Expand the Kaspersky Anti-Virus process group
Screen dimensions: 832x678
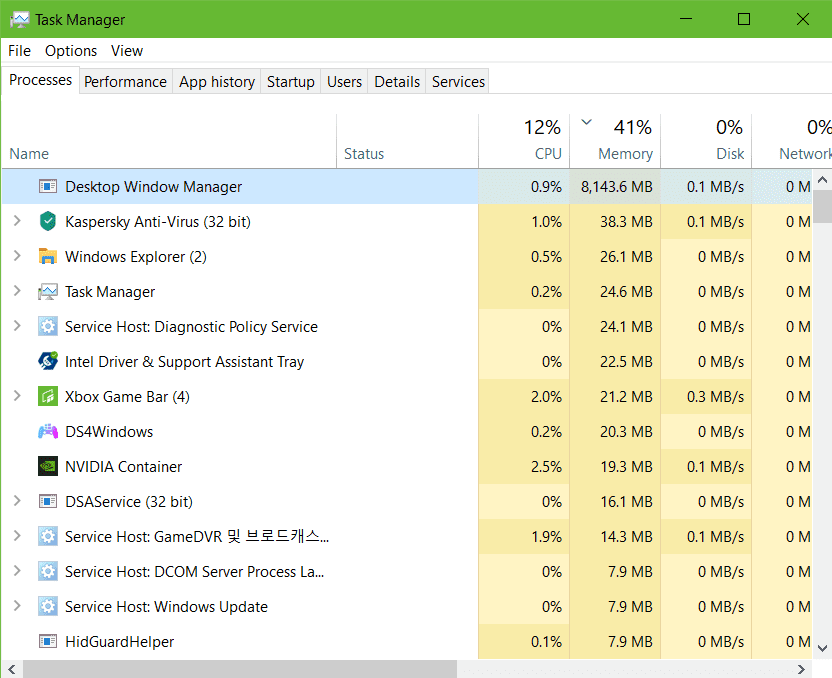pyautogui.click(x=16, y=222)
